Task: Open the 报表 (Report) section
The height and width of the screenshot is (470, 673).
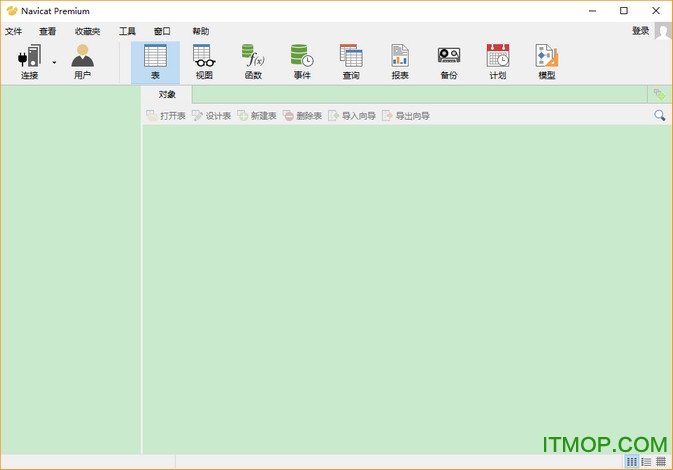Action: click(400, 61)
